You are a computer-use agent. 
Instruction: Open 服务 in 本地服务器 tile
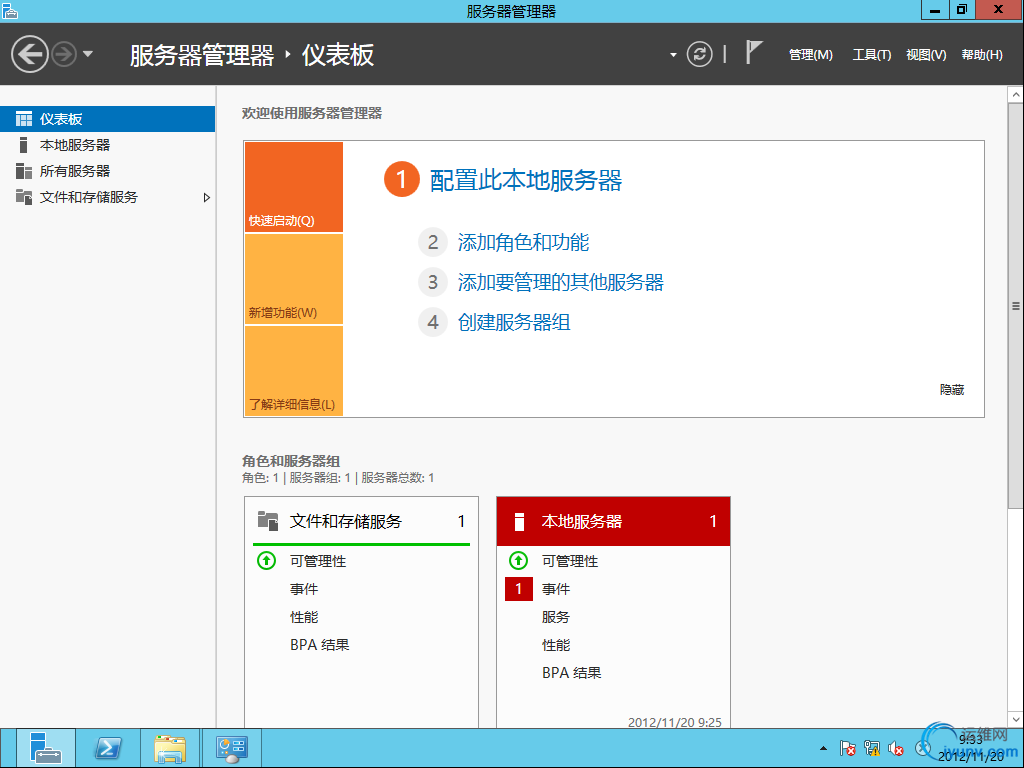pyautogui.click(x=556, y=617)
